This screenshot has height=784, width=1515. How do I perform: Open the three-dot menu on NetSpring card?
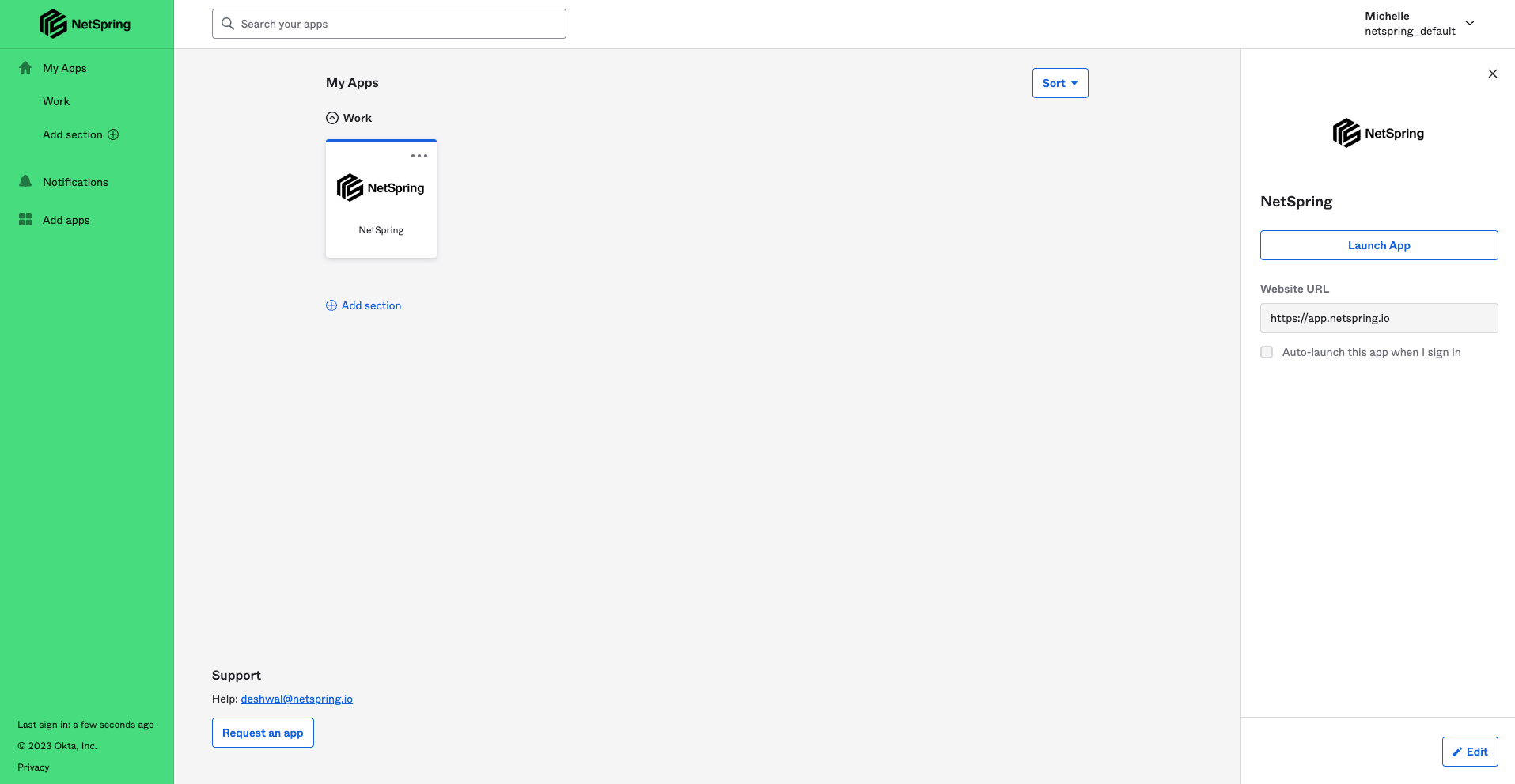(x=419, y=156)
